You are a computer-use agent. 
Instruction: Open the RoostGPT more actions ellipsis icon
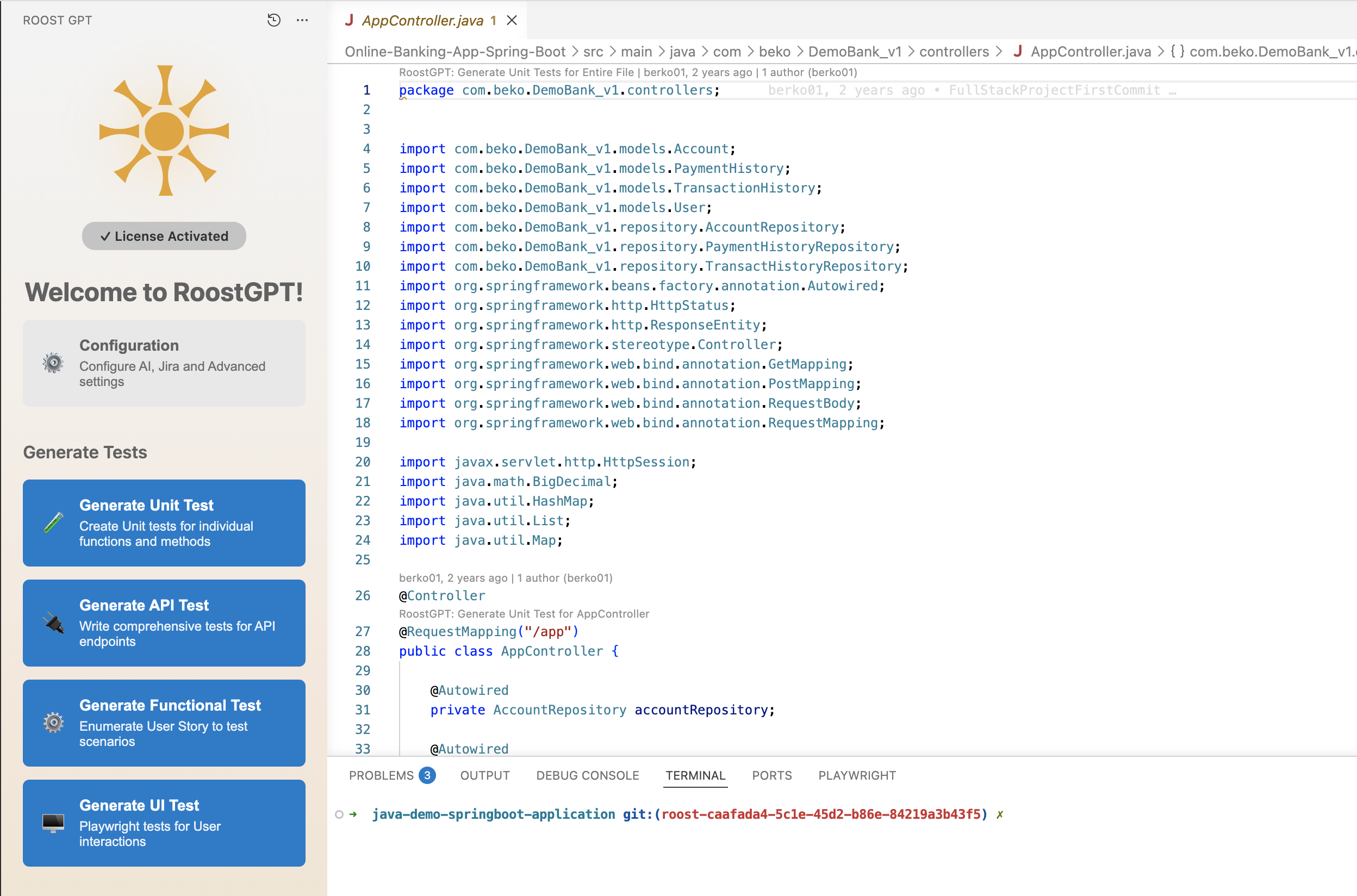click(x=302, y=20)
